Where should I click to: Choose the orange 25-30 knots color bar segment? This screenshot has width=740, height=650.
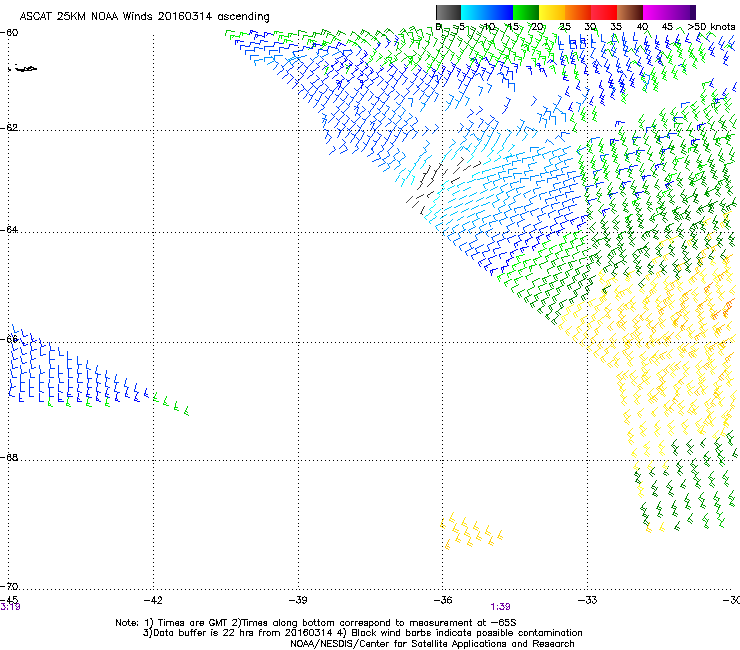pyautogui.click(x=578, y=12)
